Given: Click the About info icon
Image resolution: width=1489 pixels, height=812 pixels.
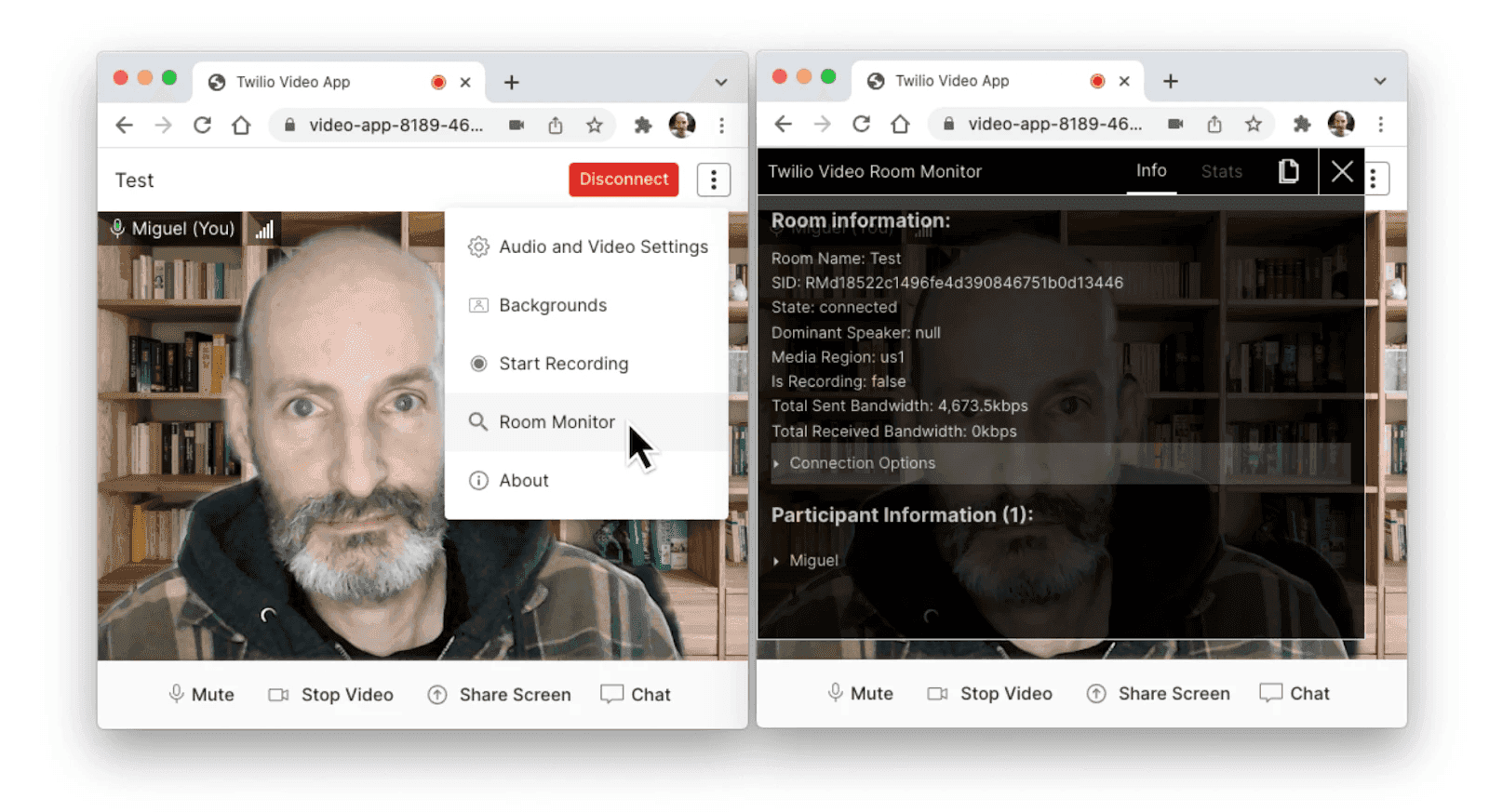Looking at the screenshot, I should (478, 481).
